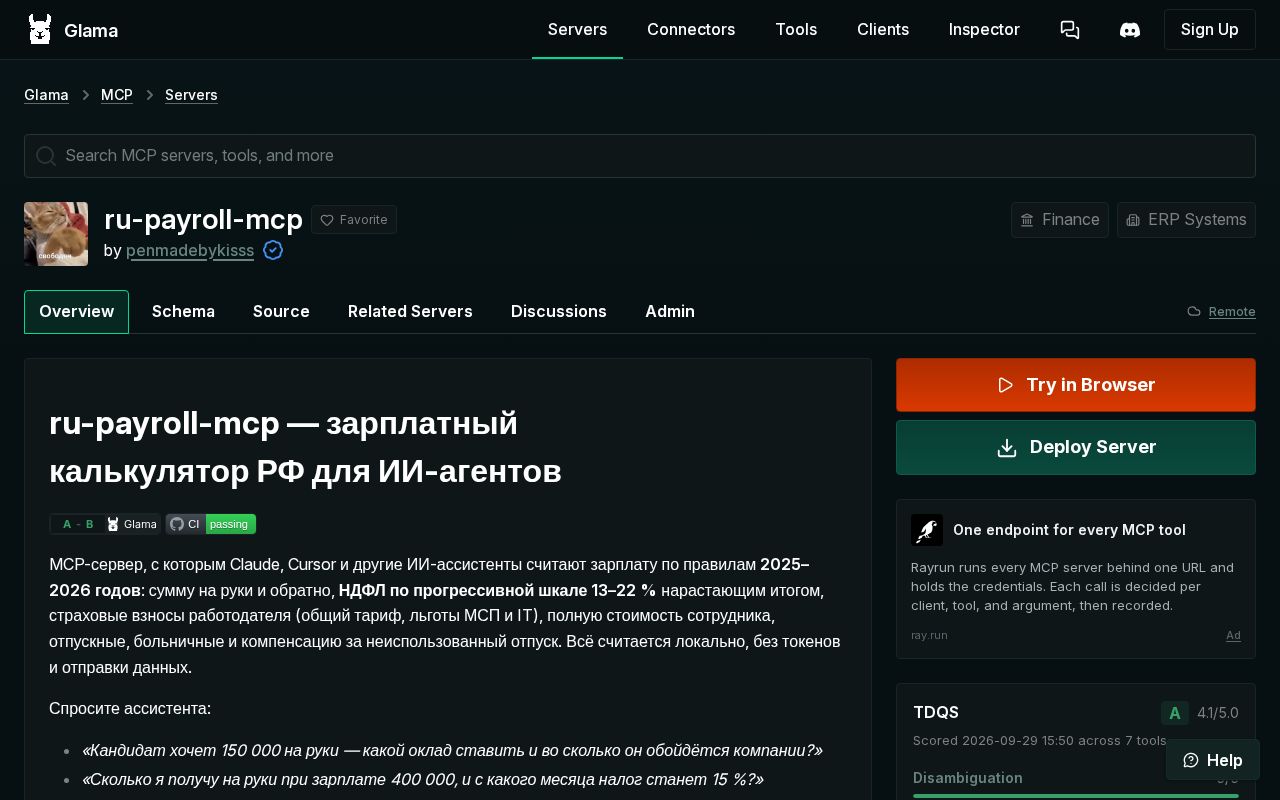Click the 4.1/5.0 TDQS score text
Viewport: 1280px width, 800px height.
(1218, 713)
